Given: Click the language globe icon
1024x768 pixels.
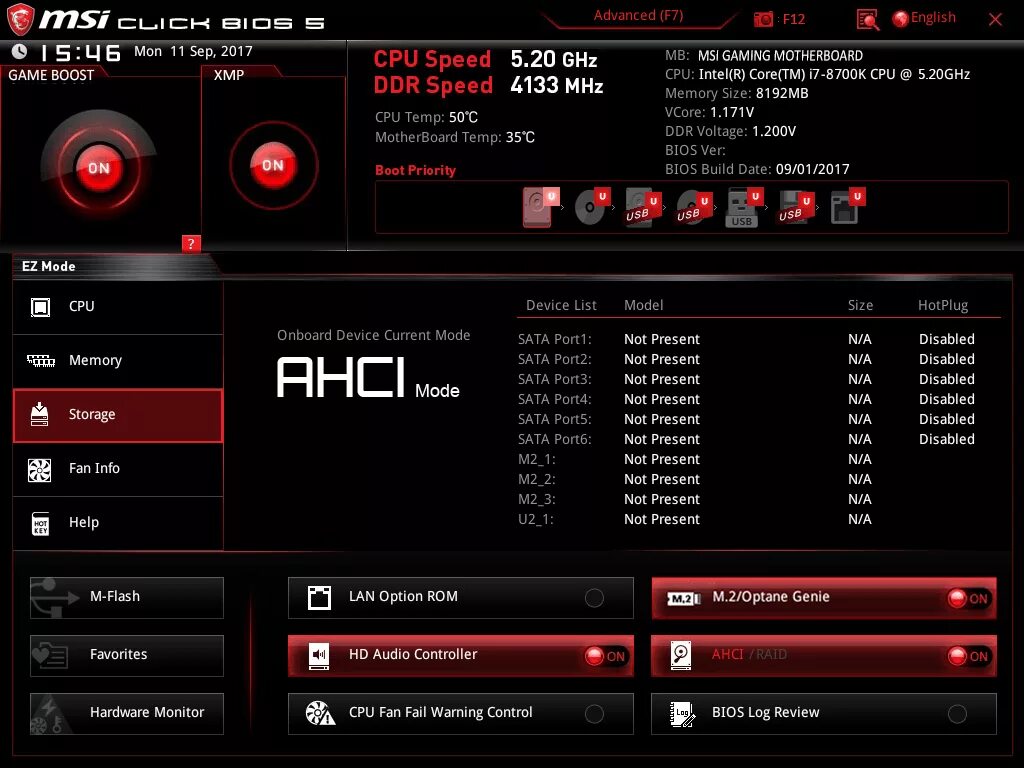Looking at the screenshot, I should coord(900,19).
